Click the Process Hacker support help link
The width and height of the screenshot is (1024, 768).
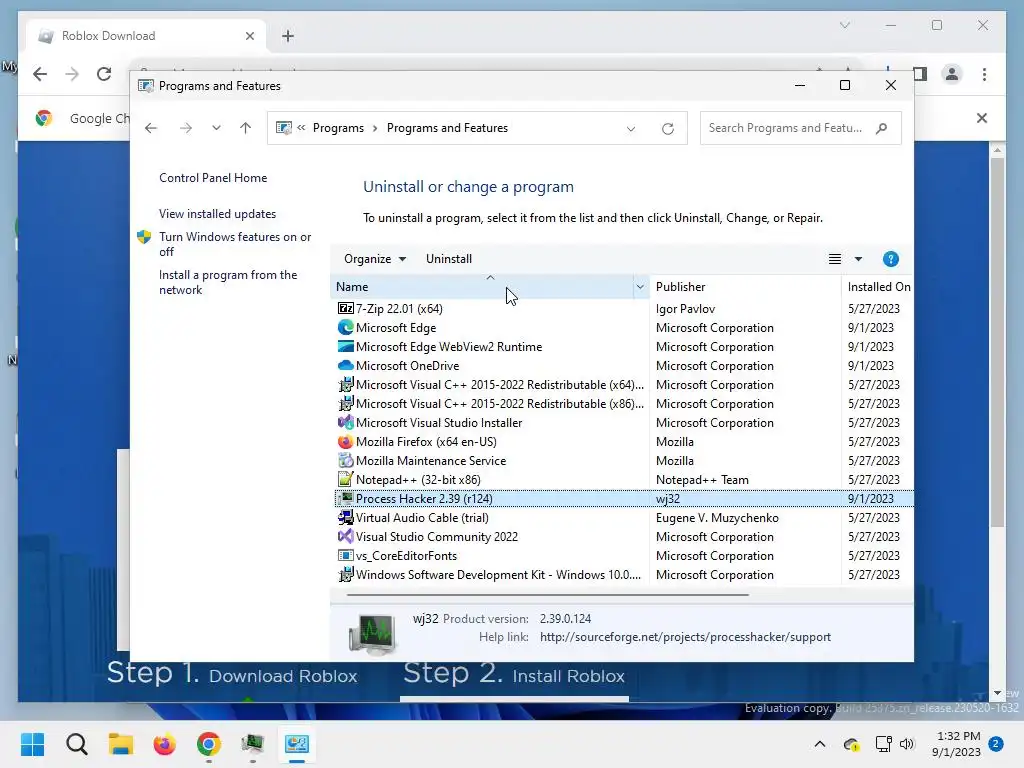tap(685, 637)
